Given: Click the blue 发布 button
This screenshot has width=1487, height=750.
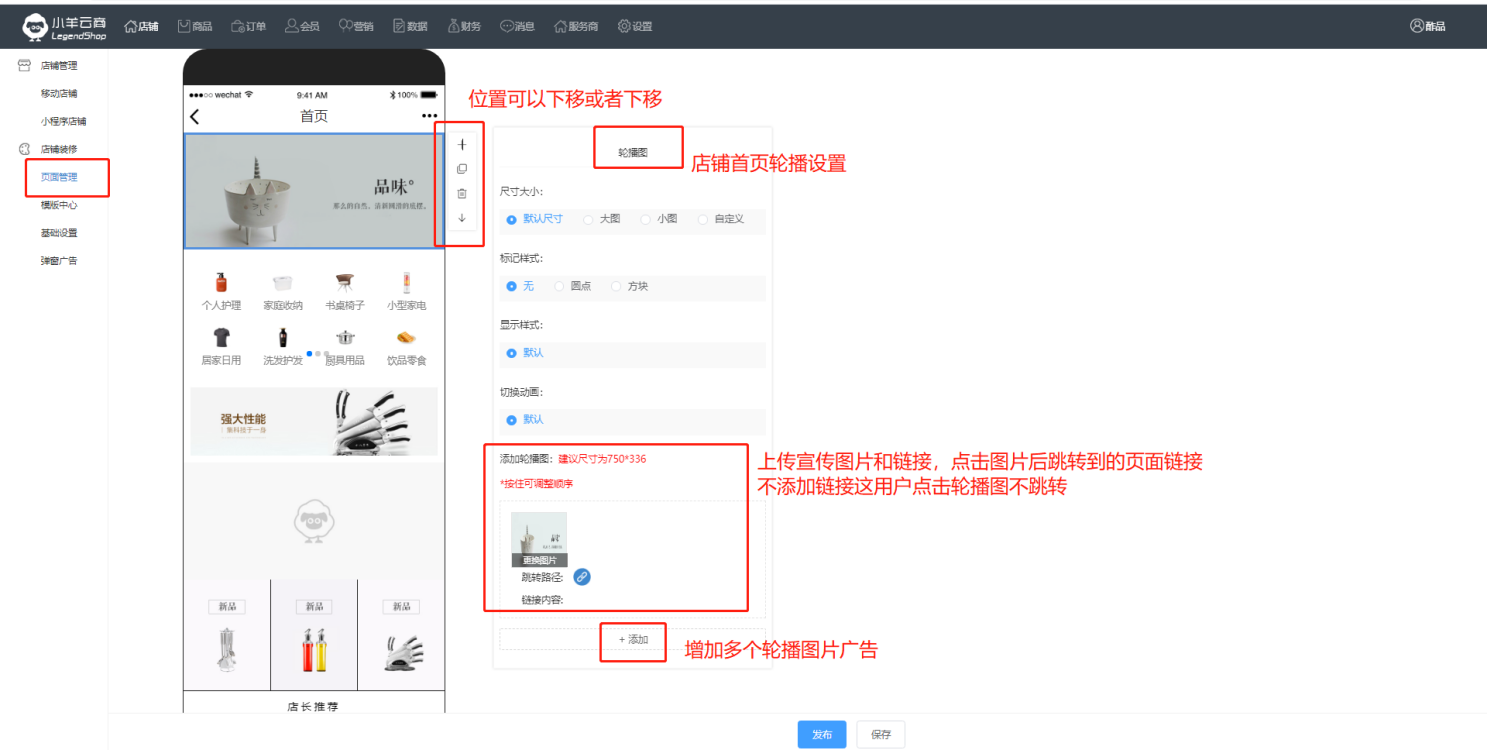Looking at the screenshot, I should 821,734.
